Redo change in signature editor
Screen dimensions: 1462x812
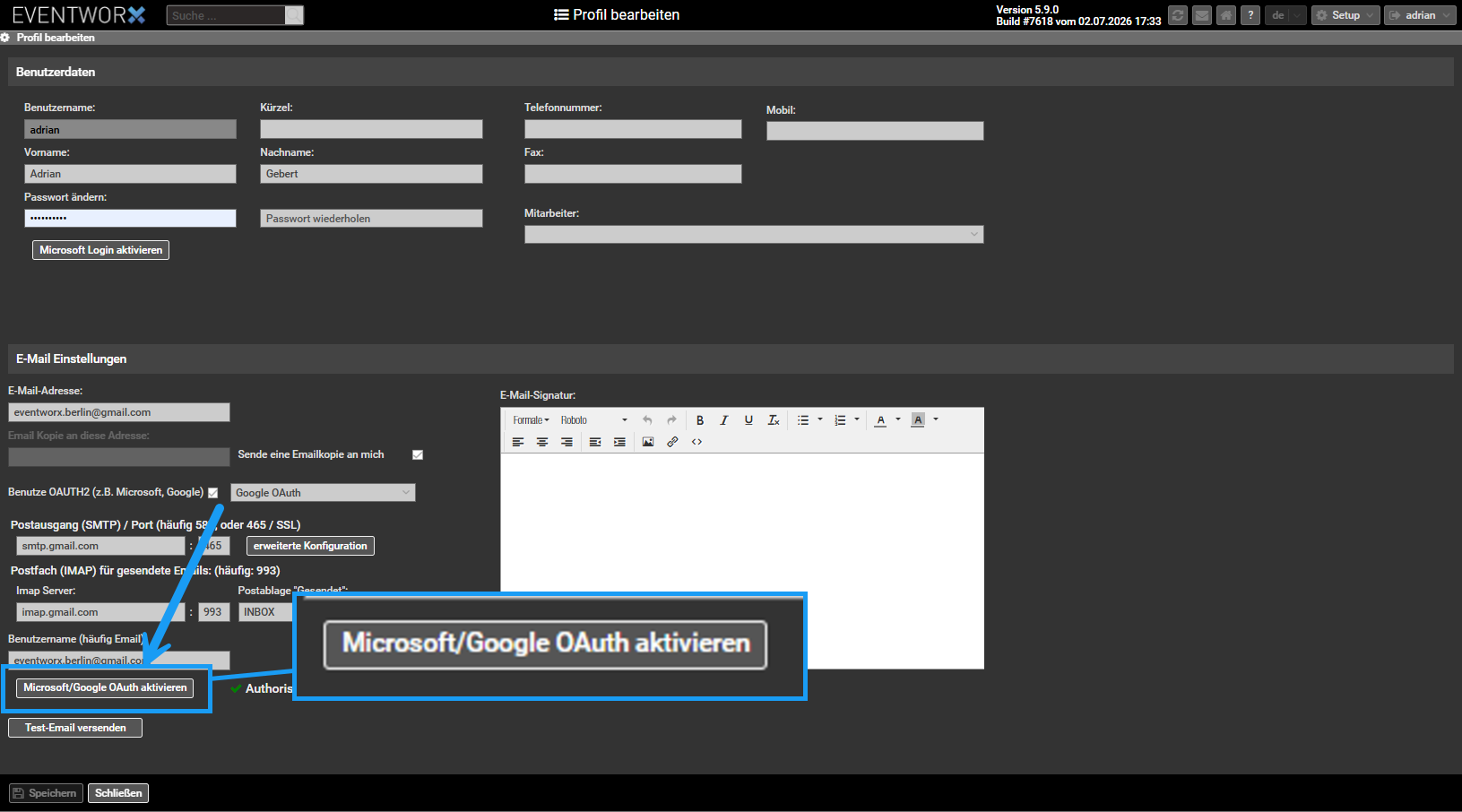pos(671,419)
